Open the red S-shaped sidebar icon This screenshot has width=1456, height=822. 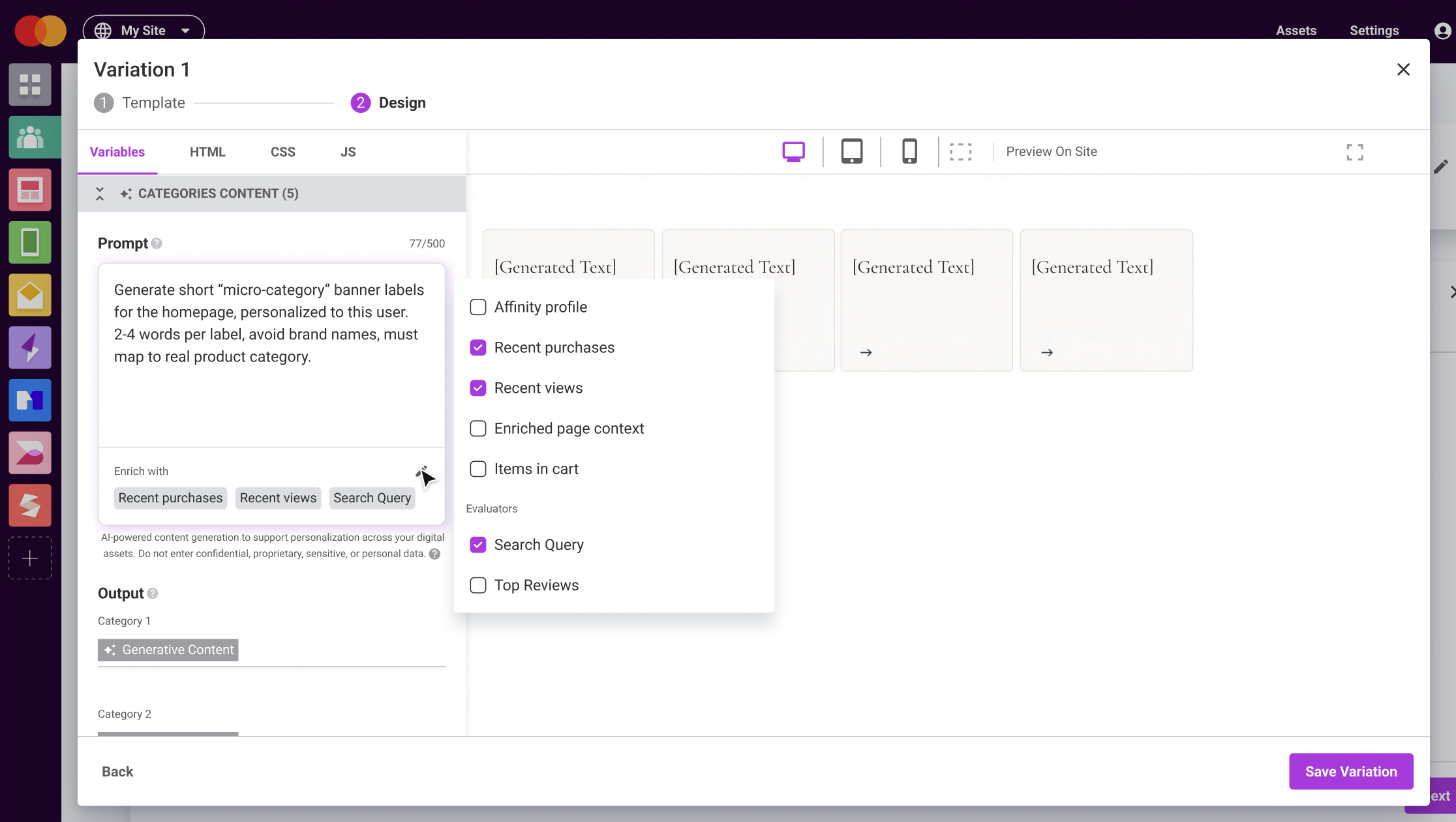pyautogui.click(x=30, y=505)
